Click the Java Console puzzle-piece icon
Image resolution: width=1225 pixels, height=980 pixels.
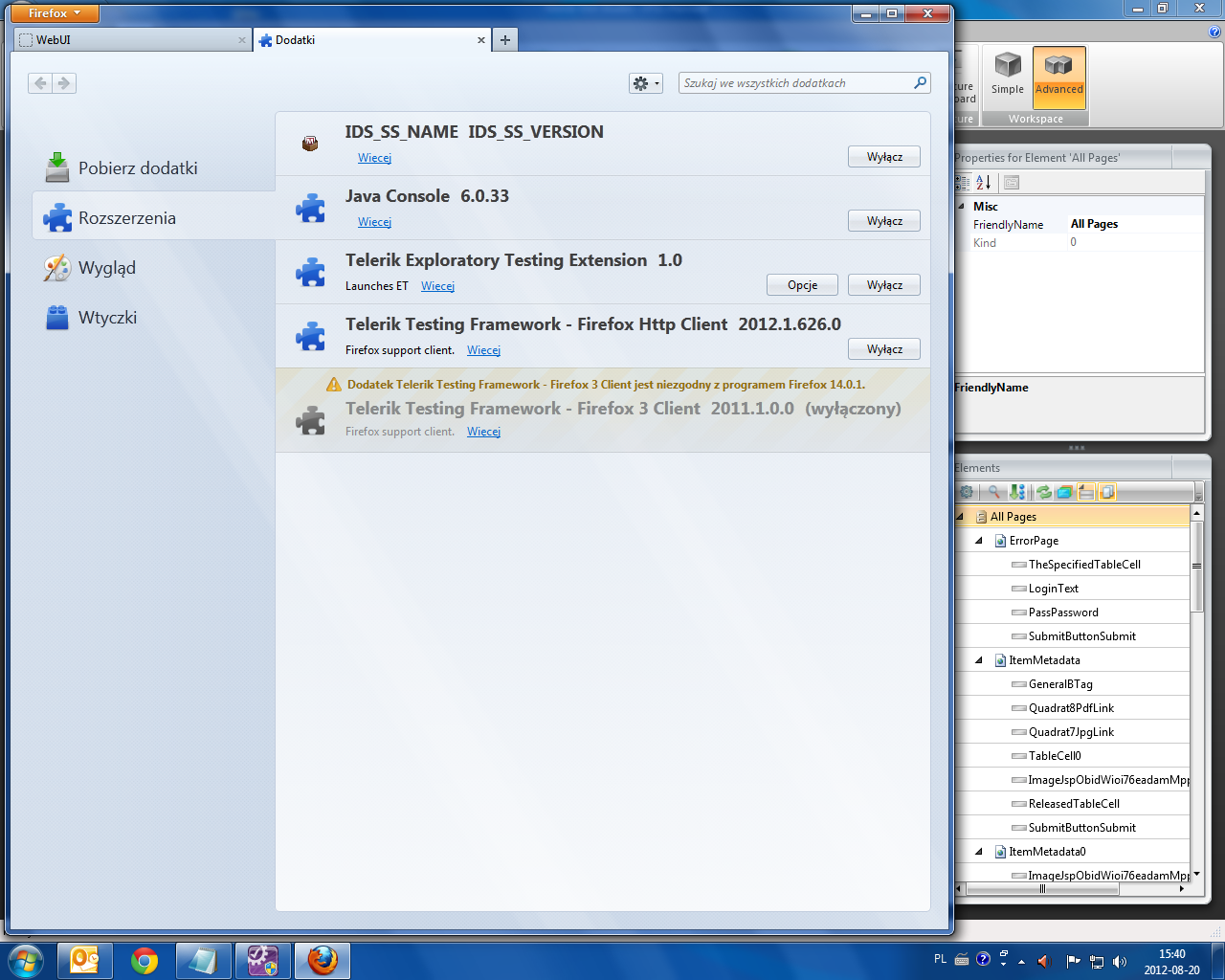click(x=310, y=208)
